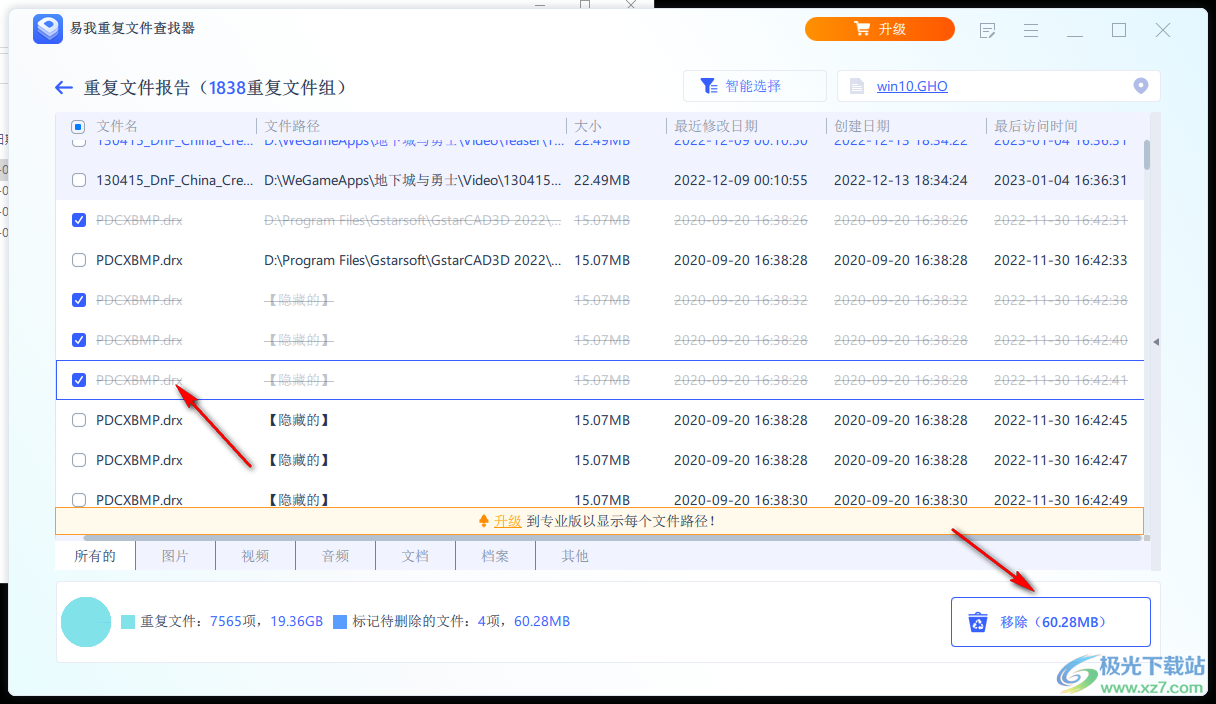Image resolution: width=1216 pixels, height=704 pixels.
Task: Toggle the select-all checkbox in header
Action: tap(79, 127)
